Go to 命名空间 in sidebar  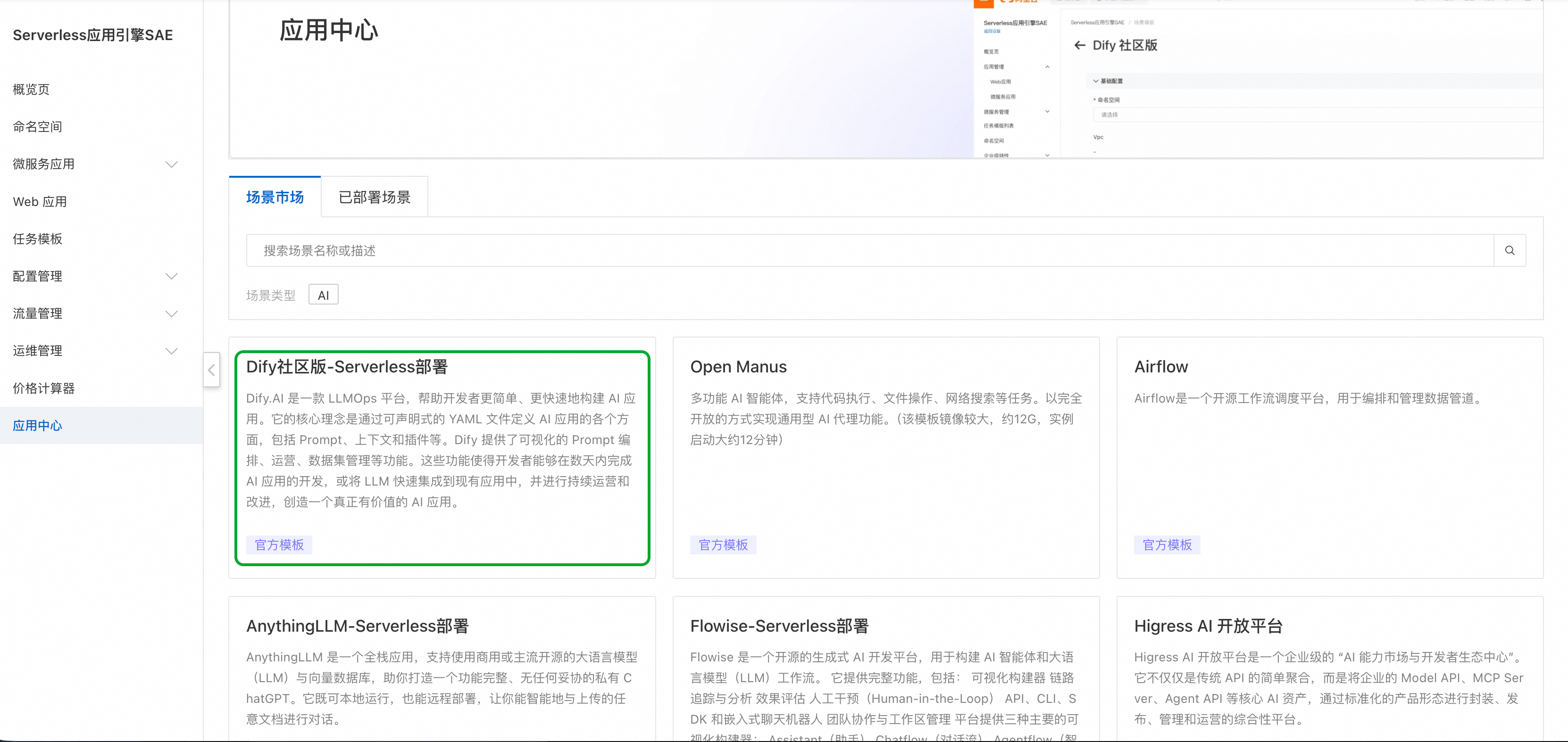[38, 126]
